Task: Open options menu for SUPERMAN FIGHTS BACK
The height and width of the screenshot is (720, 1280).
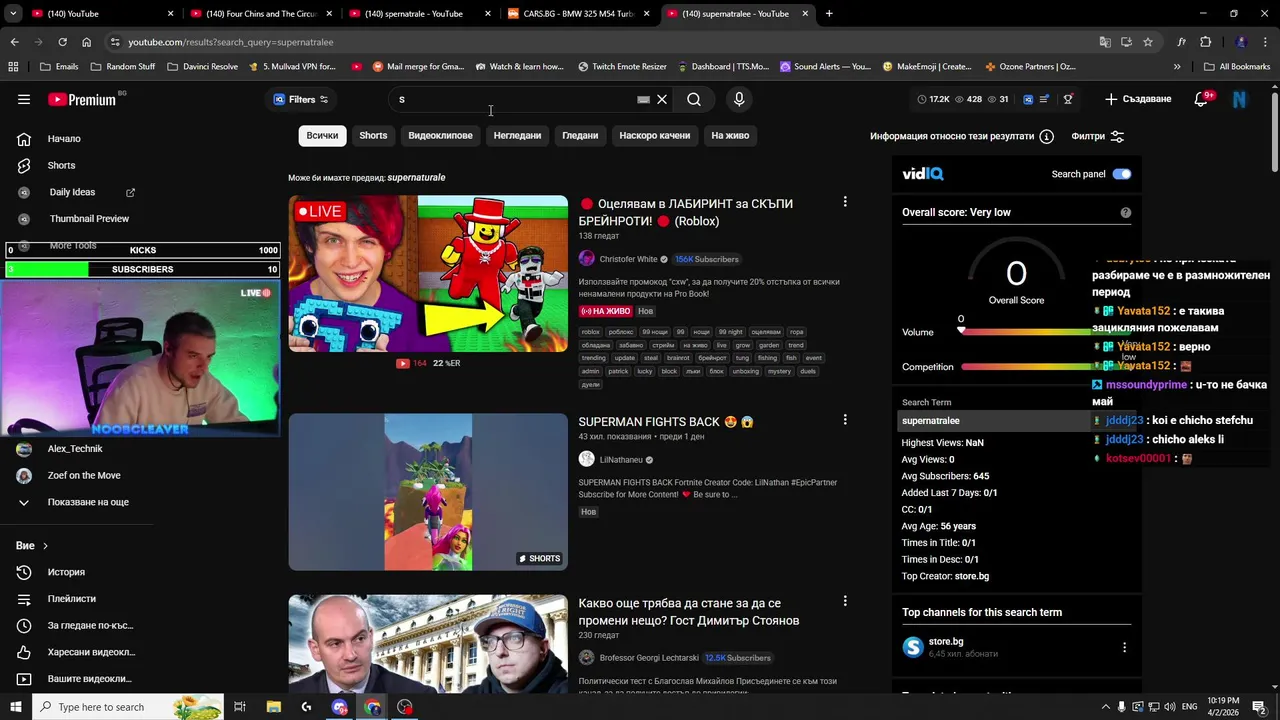Action: click(845, 420)
